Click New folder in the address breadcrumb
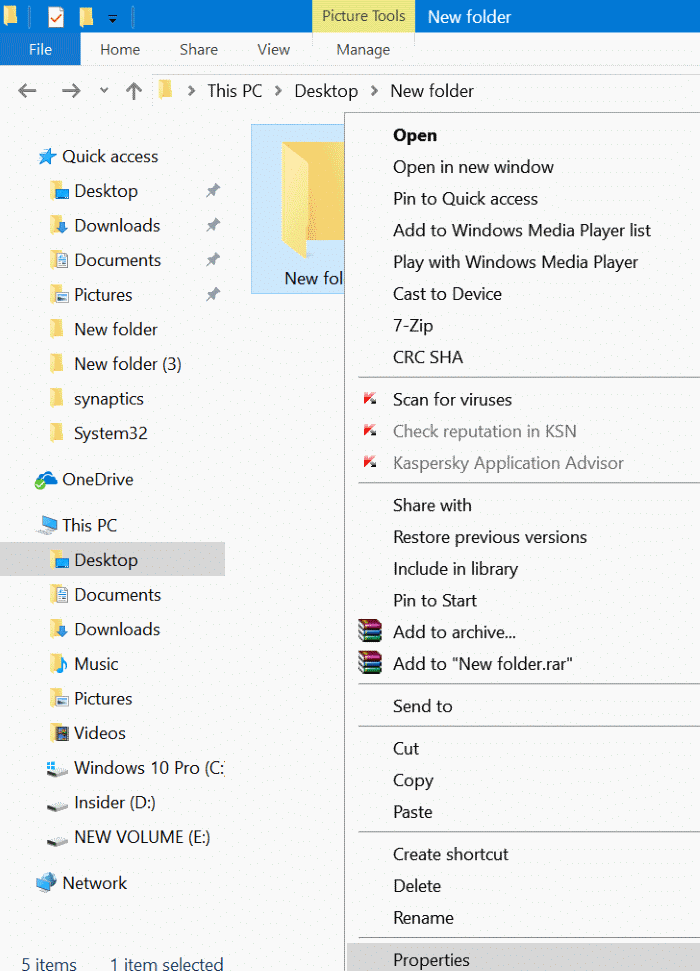Viewport: 700px width, 971px height. pyautogui.click(x=432, y=91)
